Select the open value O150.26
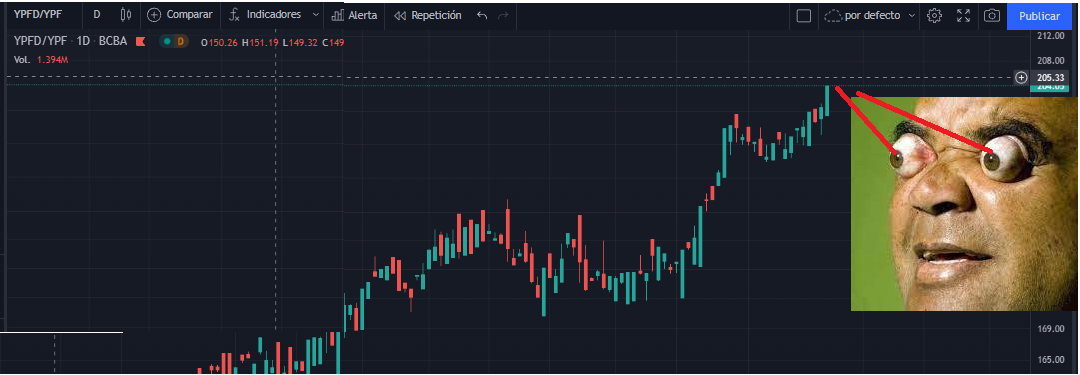 click(219, 42)
